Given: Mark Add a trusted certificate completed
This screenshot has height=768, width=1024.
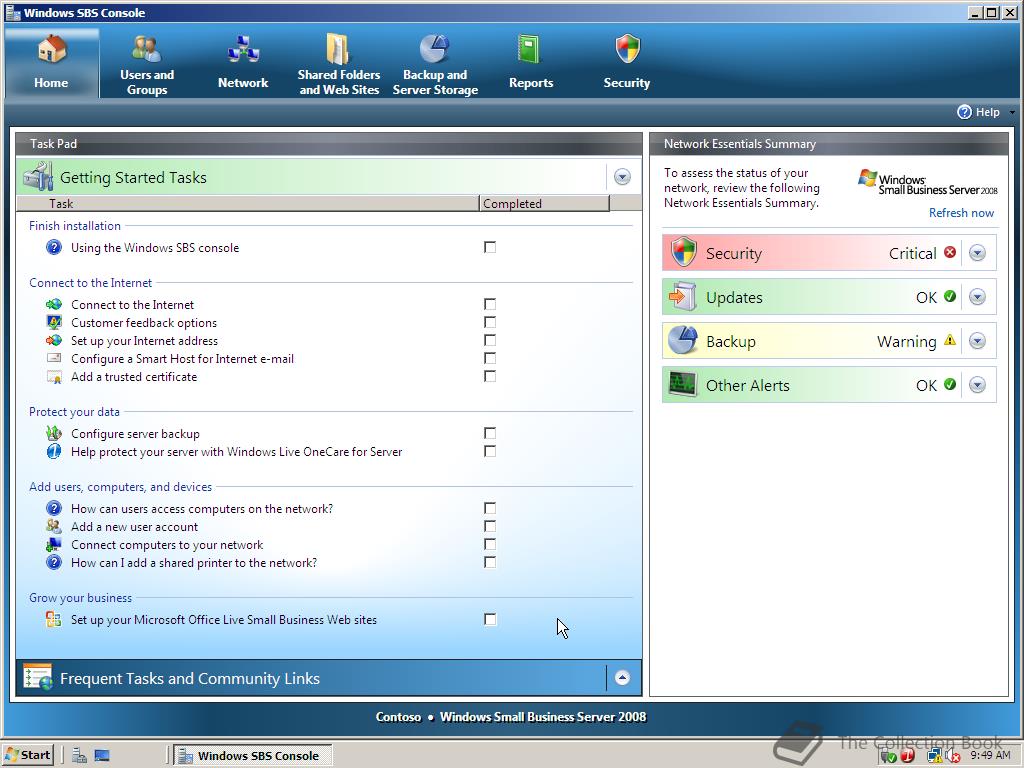Looking at the screenshot, I should (x=490, y=376).
